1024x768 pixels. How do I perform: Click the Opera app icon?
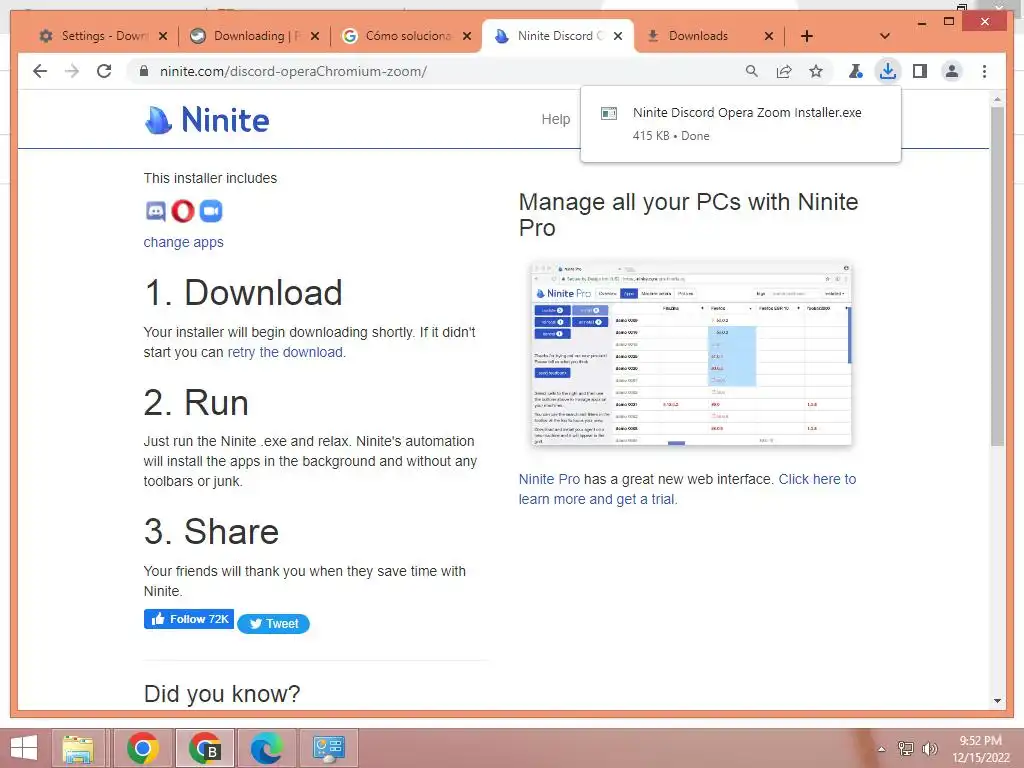point(183,211)
